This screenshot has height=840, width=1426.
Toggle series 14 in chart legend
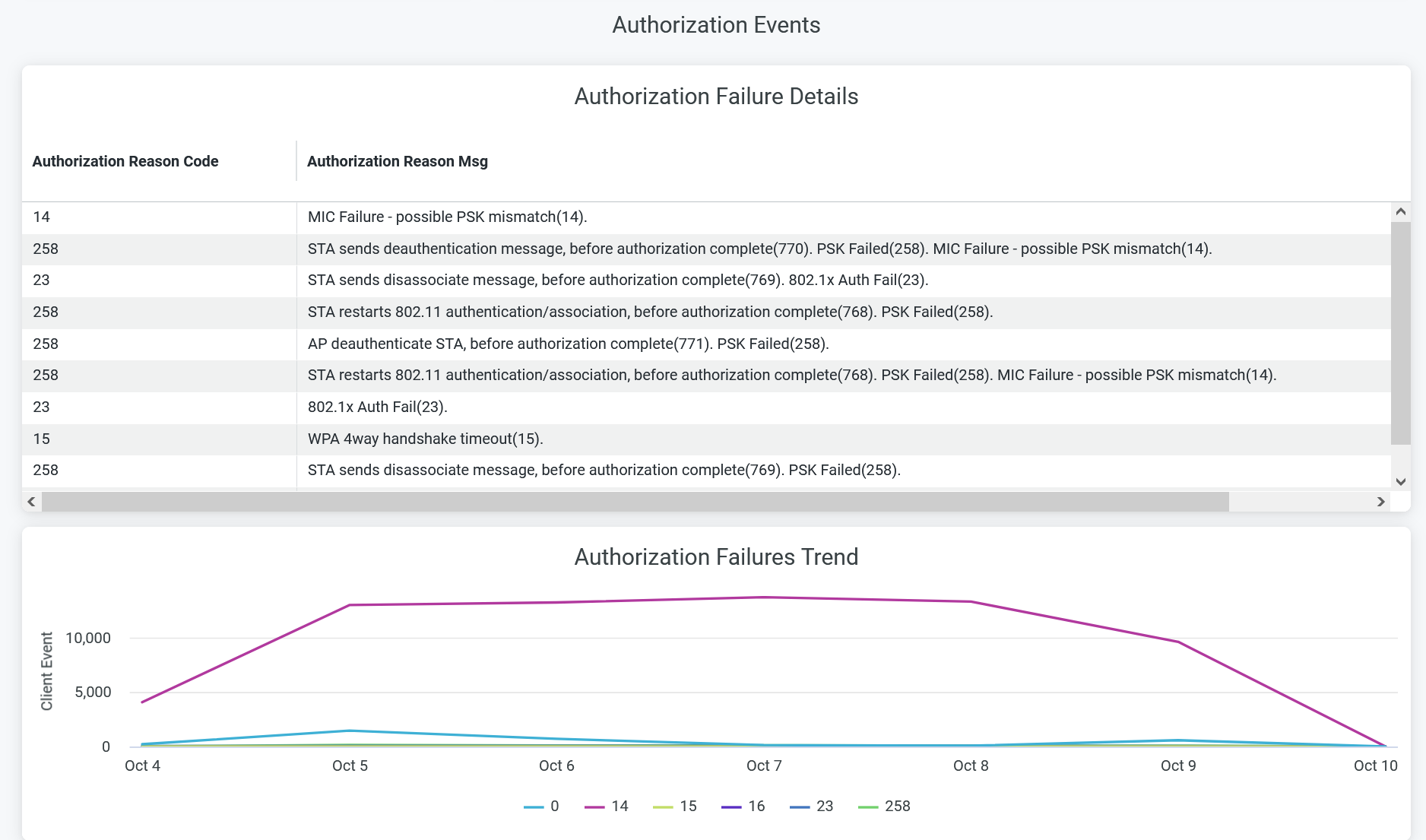607,807
